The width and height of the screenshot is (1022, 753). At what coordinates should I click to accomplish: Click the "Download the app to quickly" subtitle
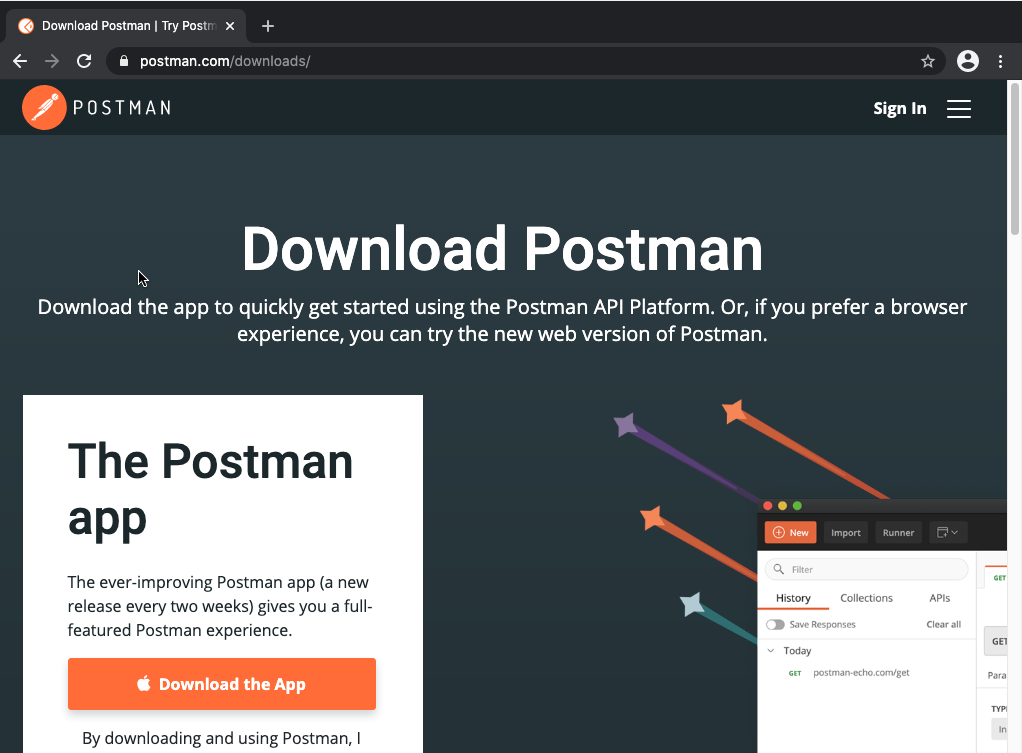(x=502, y=320)
